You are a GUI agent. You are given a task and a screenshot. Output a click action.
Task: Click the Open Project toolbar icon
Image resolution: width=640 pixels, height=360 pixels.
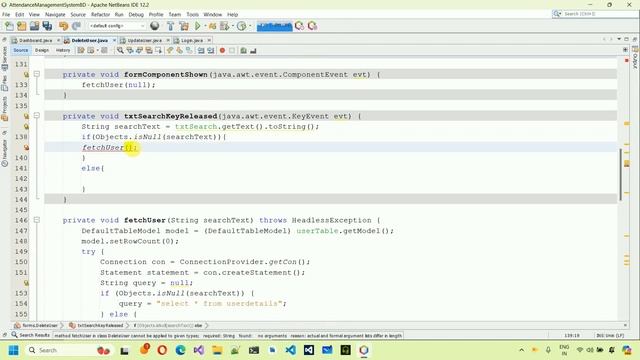(x=34, y=26)
